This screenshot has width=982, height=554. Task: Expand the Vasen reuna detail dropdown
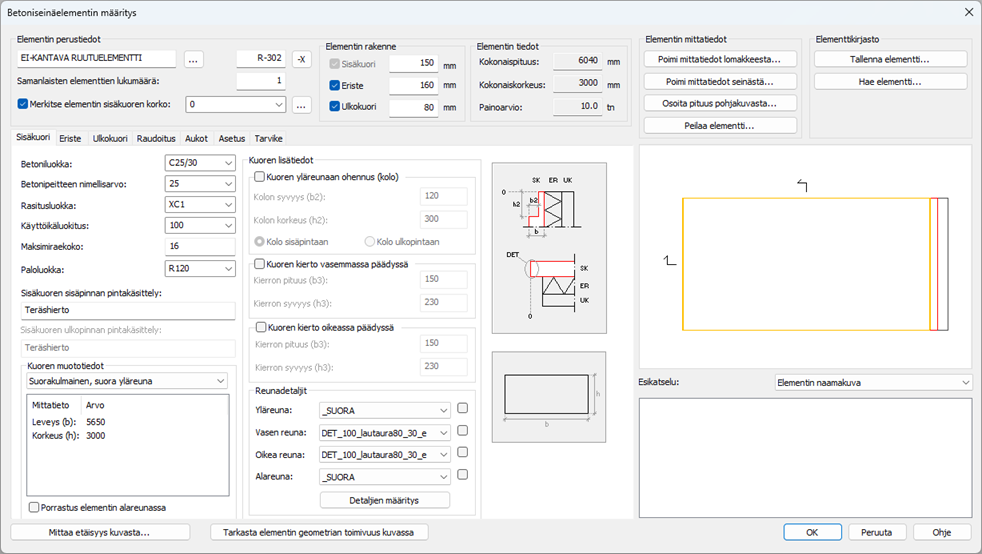[384, 431]
